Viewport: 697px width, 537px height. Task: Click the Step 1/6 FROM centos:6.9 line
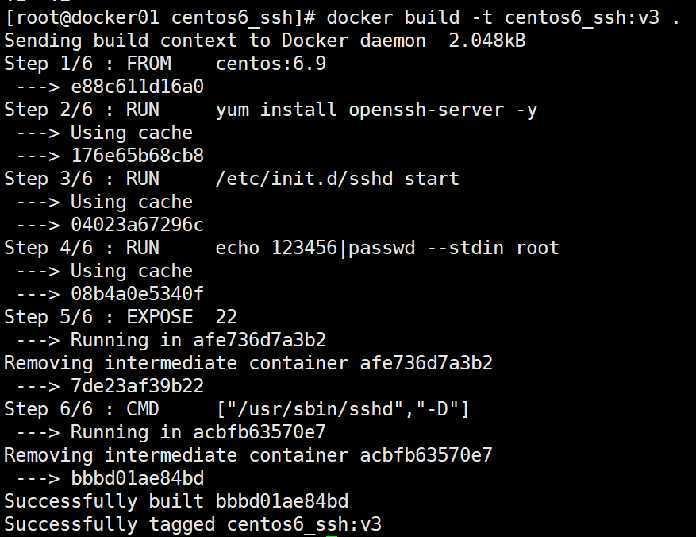point(165,64)
